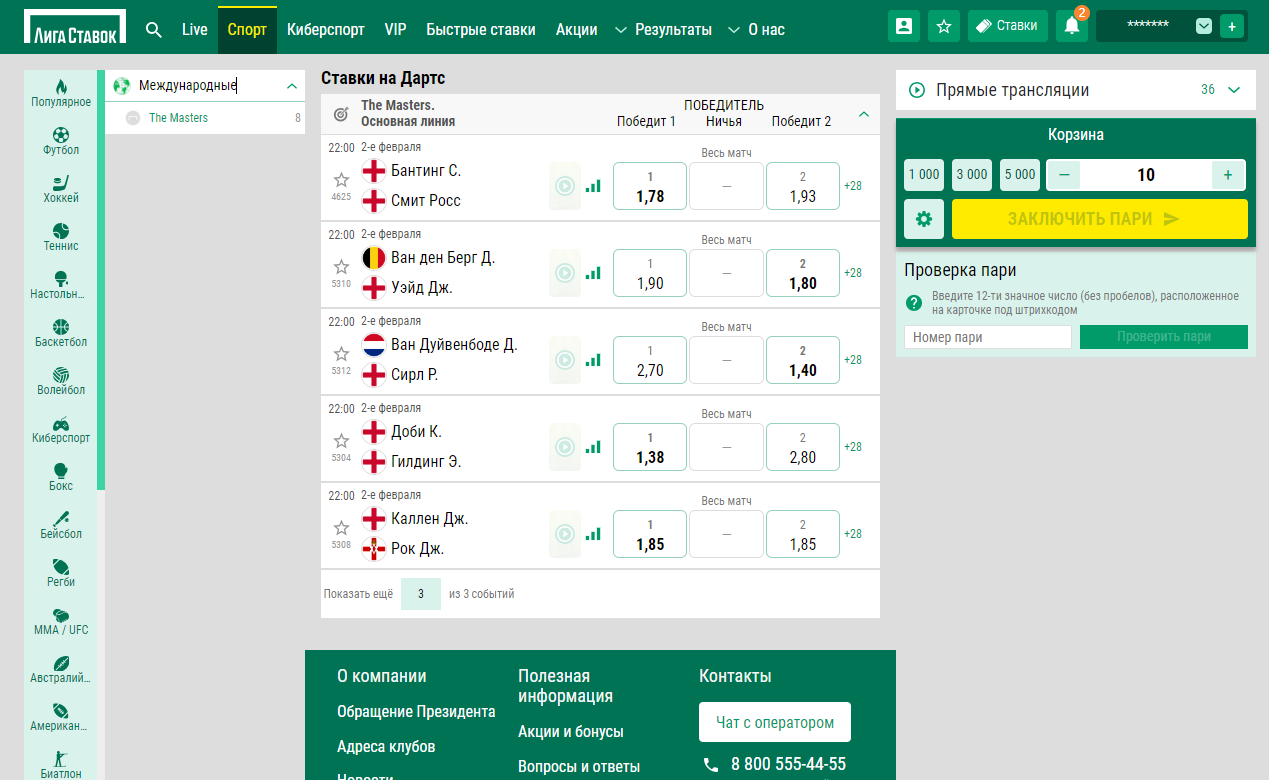Select the Регби sport category

(61, 573)
